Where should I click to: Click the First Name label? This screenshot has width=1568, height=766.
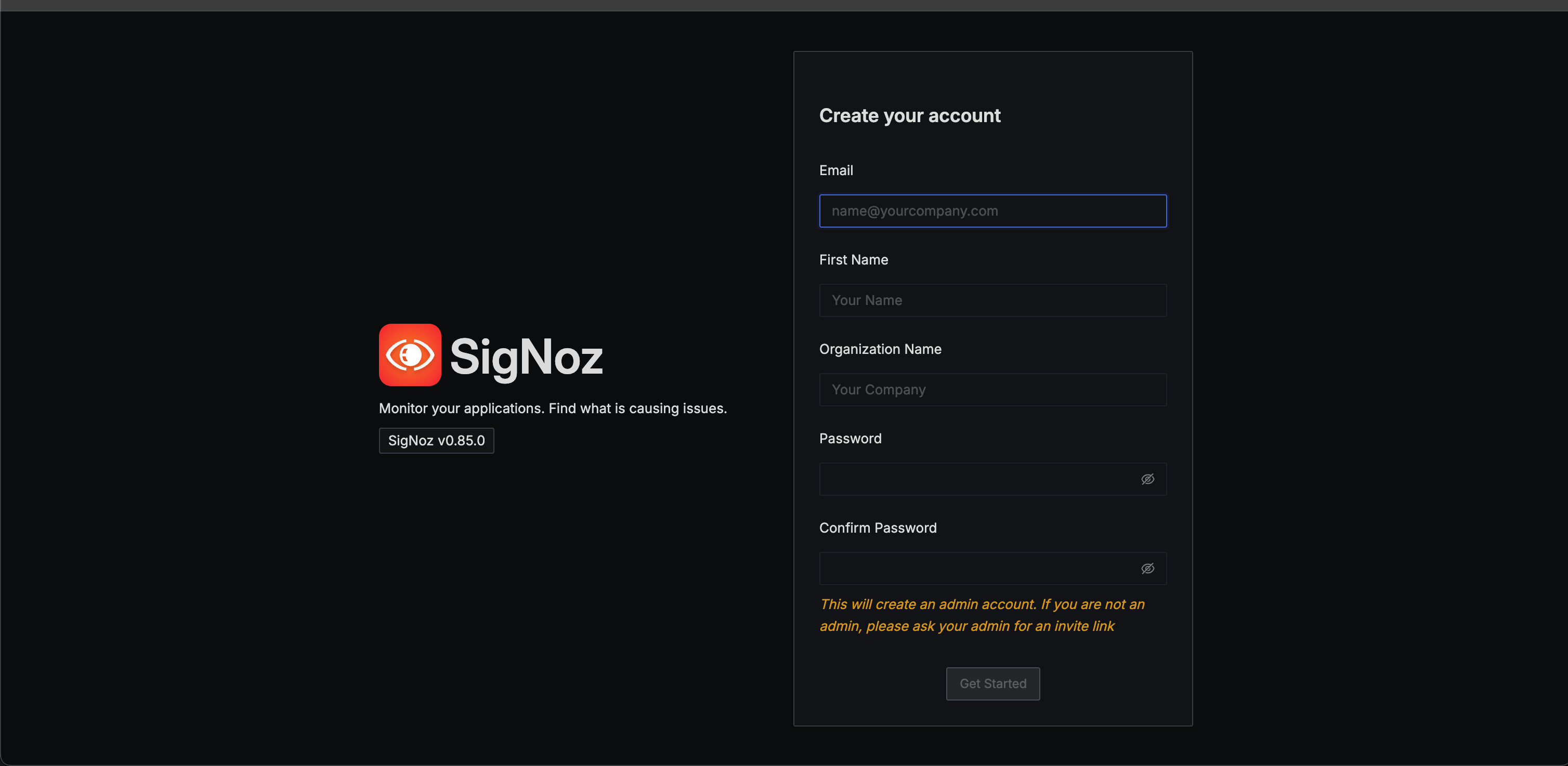tap(853, 260)
